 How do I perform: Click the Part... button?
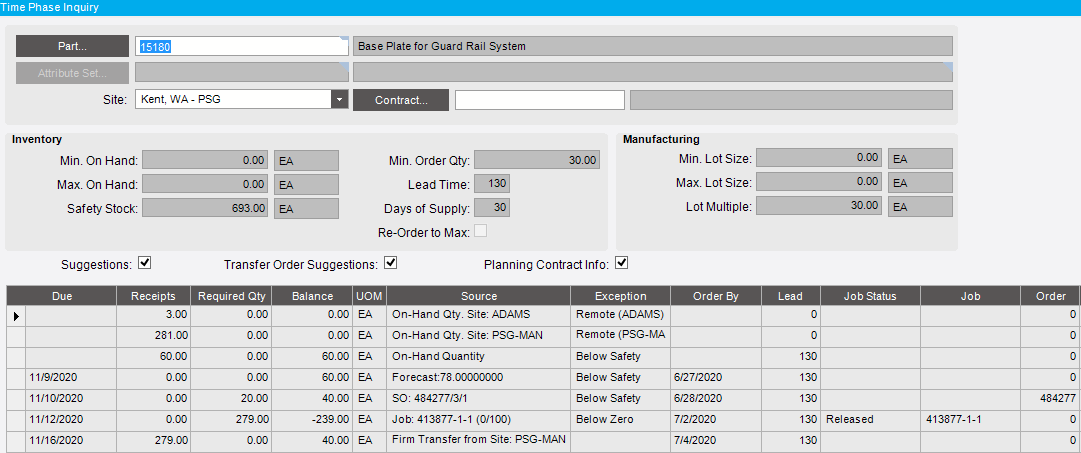(x=72, y=46)
